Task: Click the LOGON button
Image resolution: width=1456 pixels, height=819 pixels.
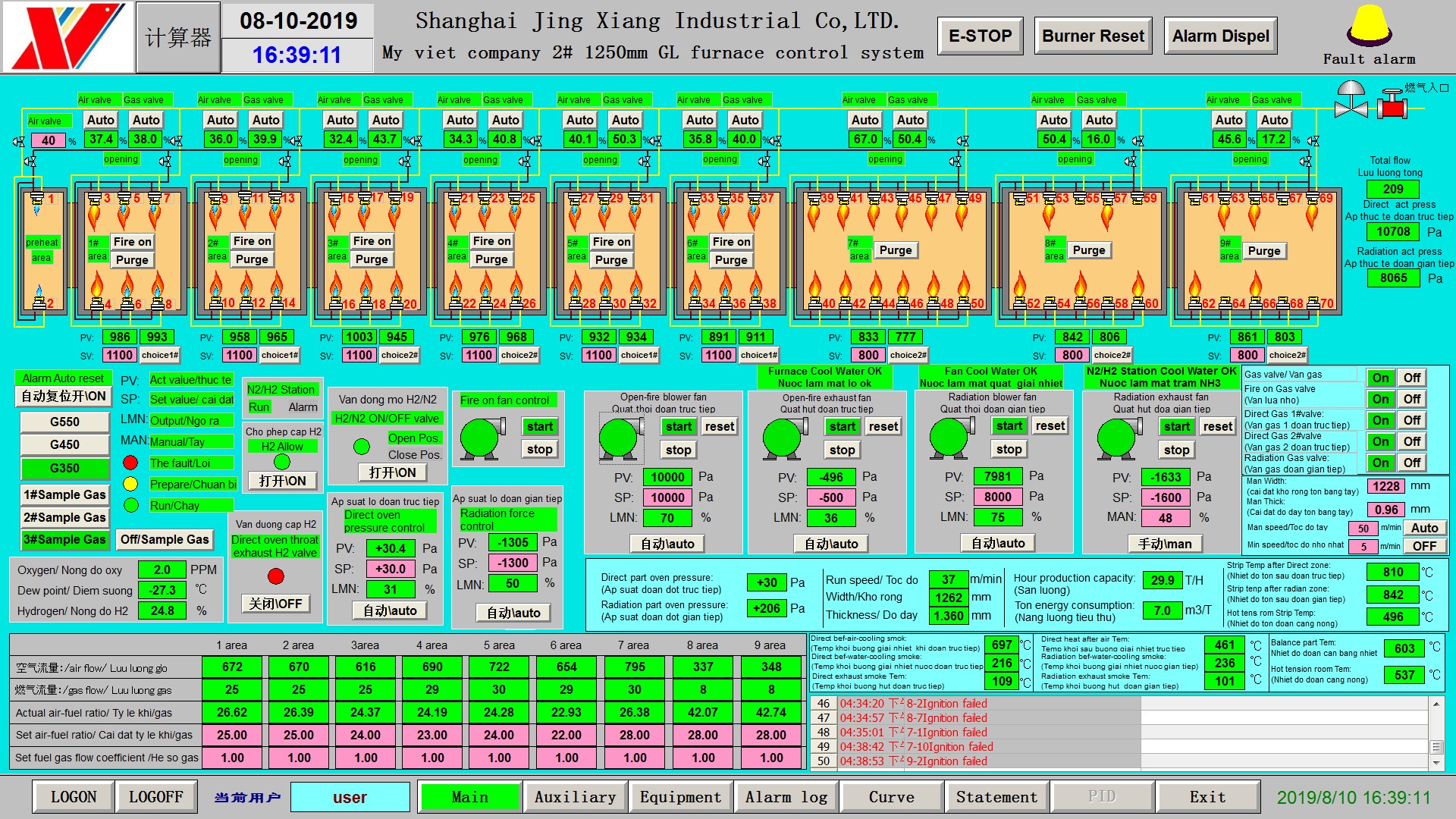Action: tap(74, 797)
